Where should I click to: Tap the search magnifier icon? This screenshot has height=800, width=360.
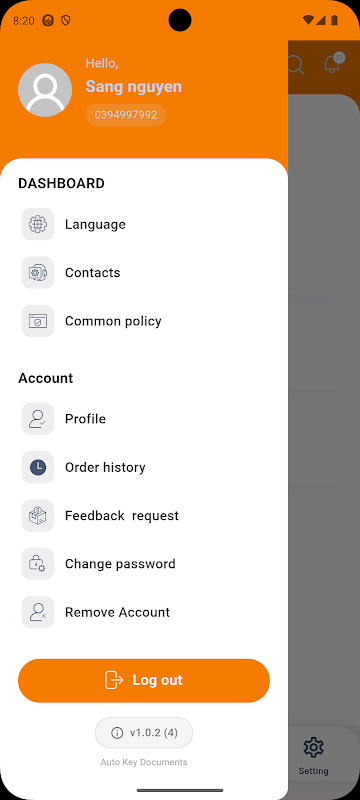[x=296, y=65]
